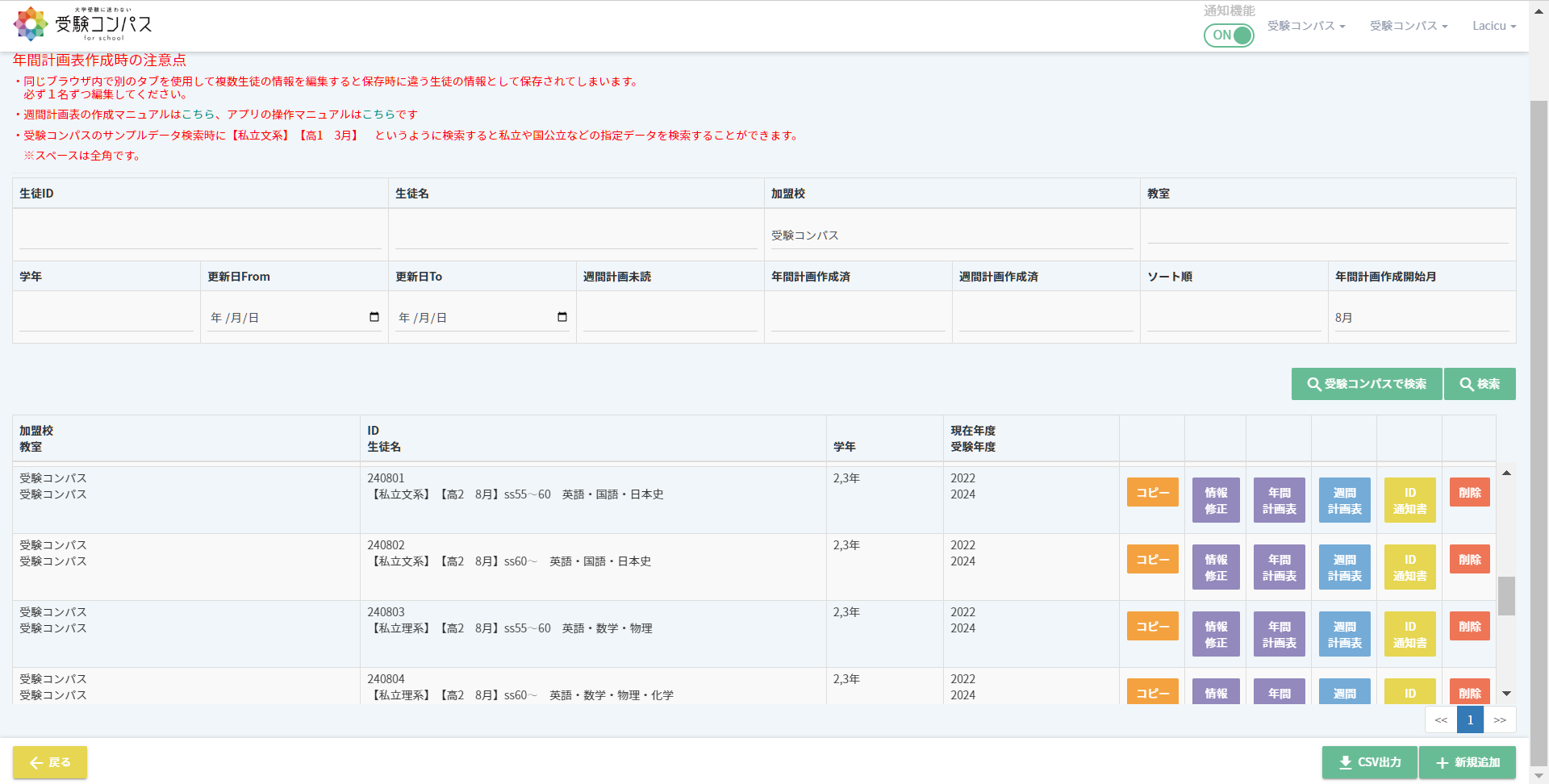Copy student 240804 with コピー button
This screenshot has height=784, width=1549.
(1153, 692)
